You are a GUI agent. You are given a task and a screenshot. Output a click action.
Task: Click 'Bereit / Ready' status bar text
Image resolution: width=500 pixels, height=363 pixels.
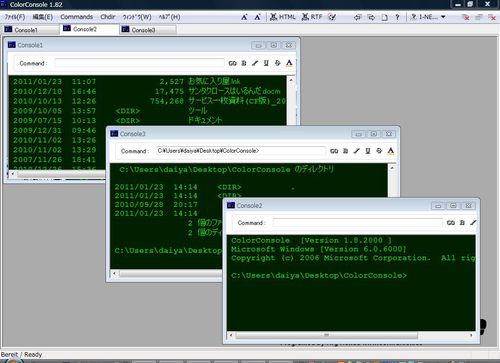click(21, 354)
